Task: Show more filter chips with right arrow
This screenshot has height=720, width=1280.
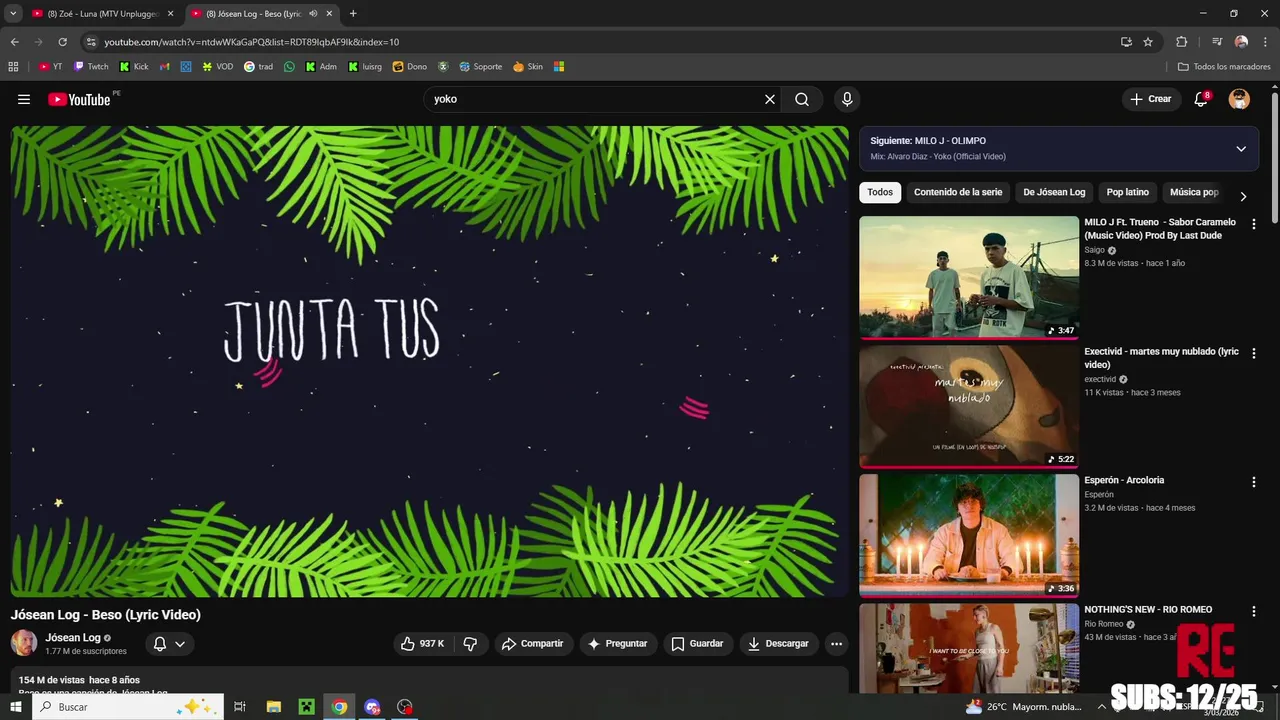Action: pyautogui.click(x=1243, y=196)
